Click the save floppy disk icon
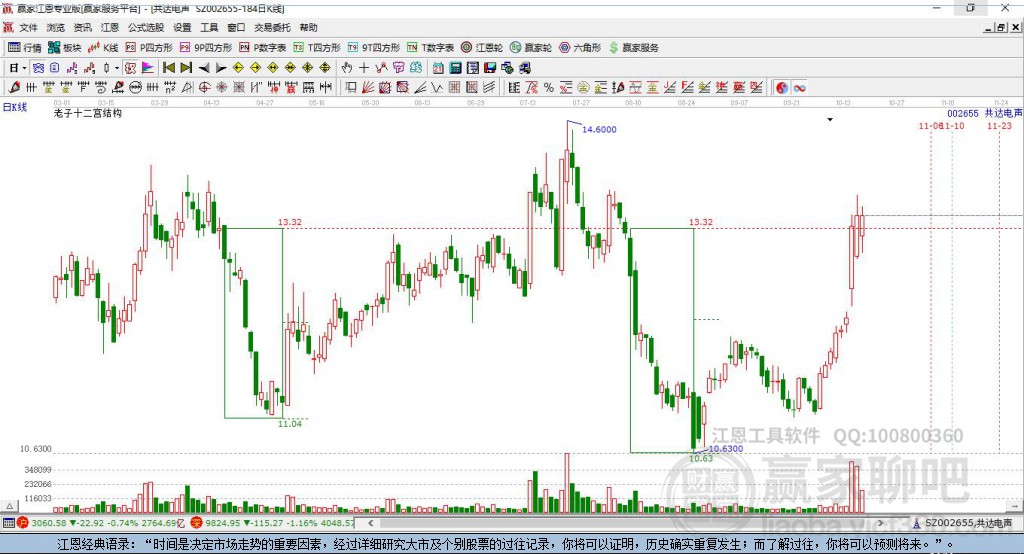Screen dimensions: 1024x554 click(490, 68)
